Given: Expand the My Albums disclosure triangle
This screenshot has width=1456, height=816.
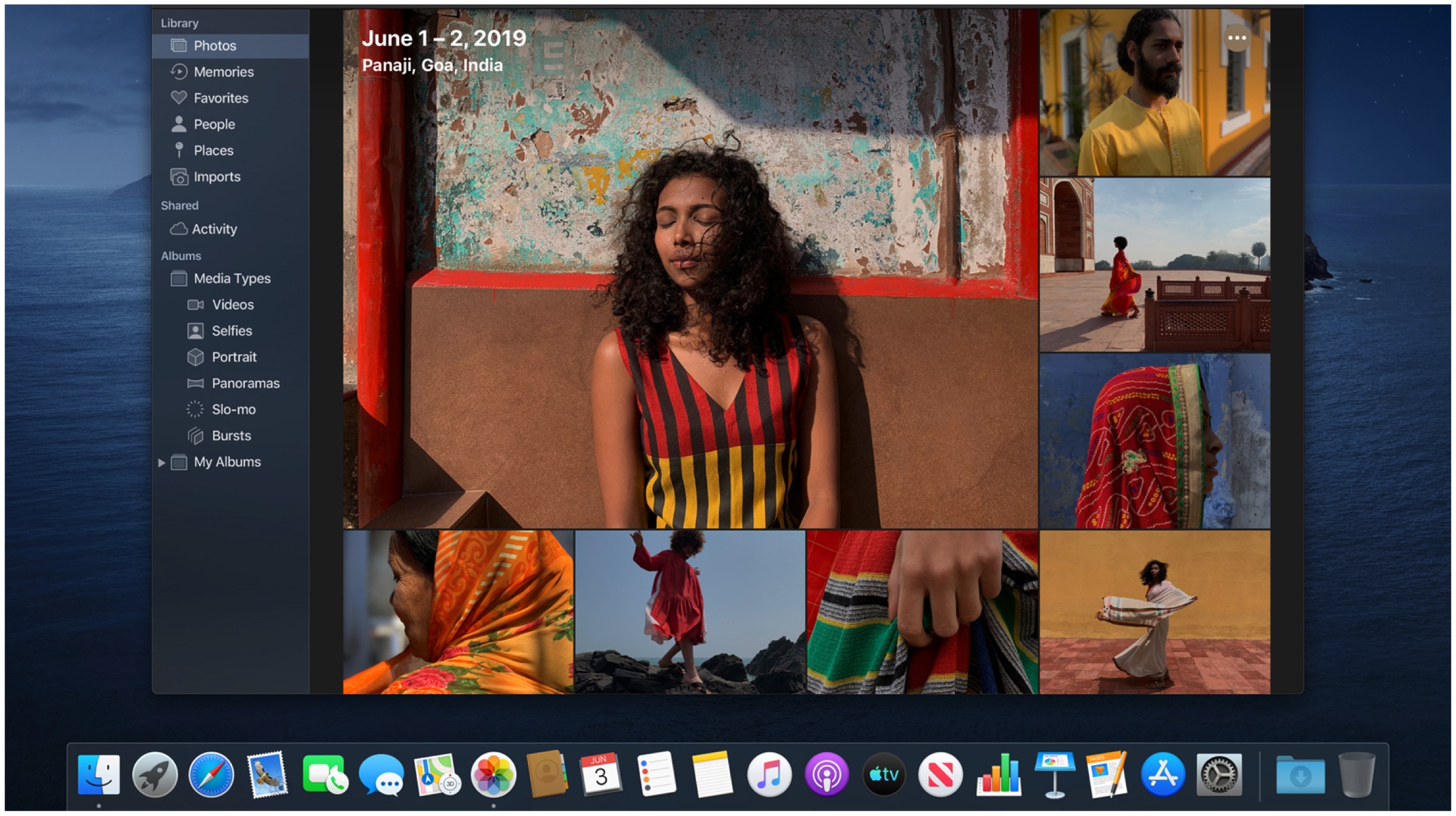Looking at the screenshot, I should click(x=161, y=462).
